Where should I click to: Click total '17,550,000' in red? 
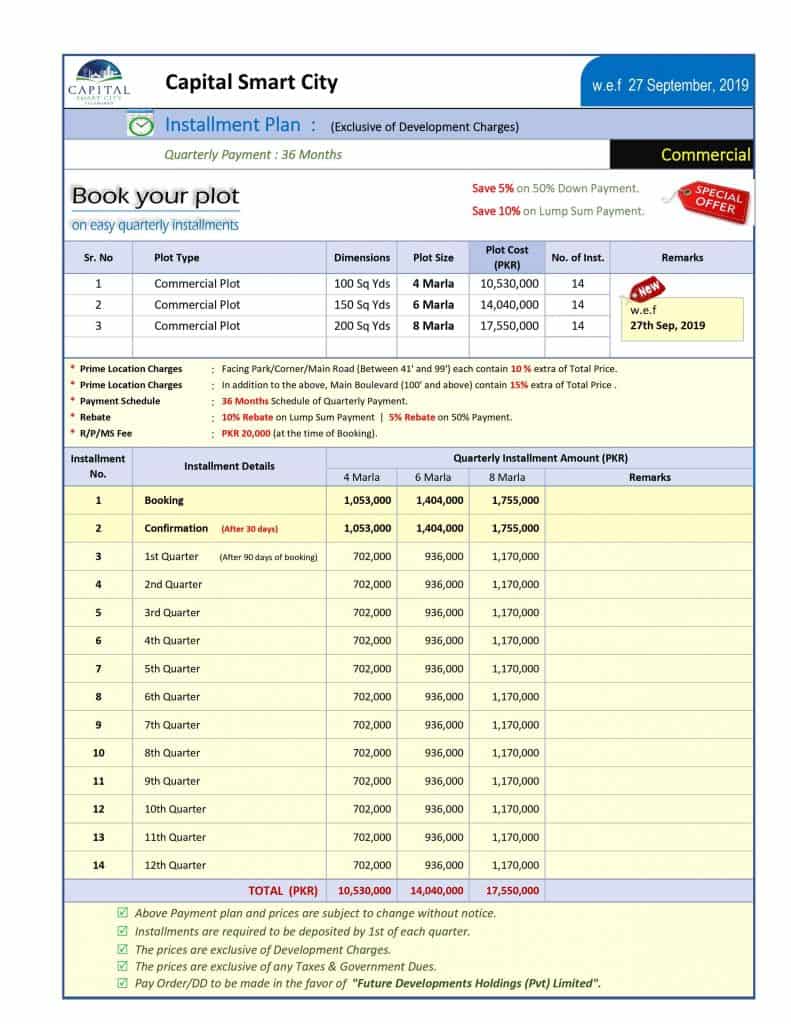point(513,891)
